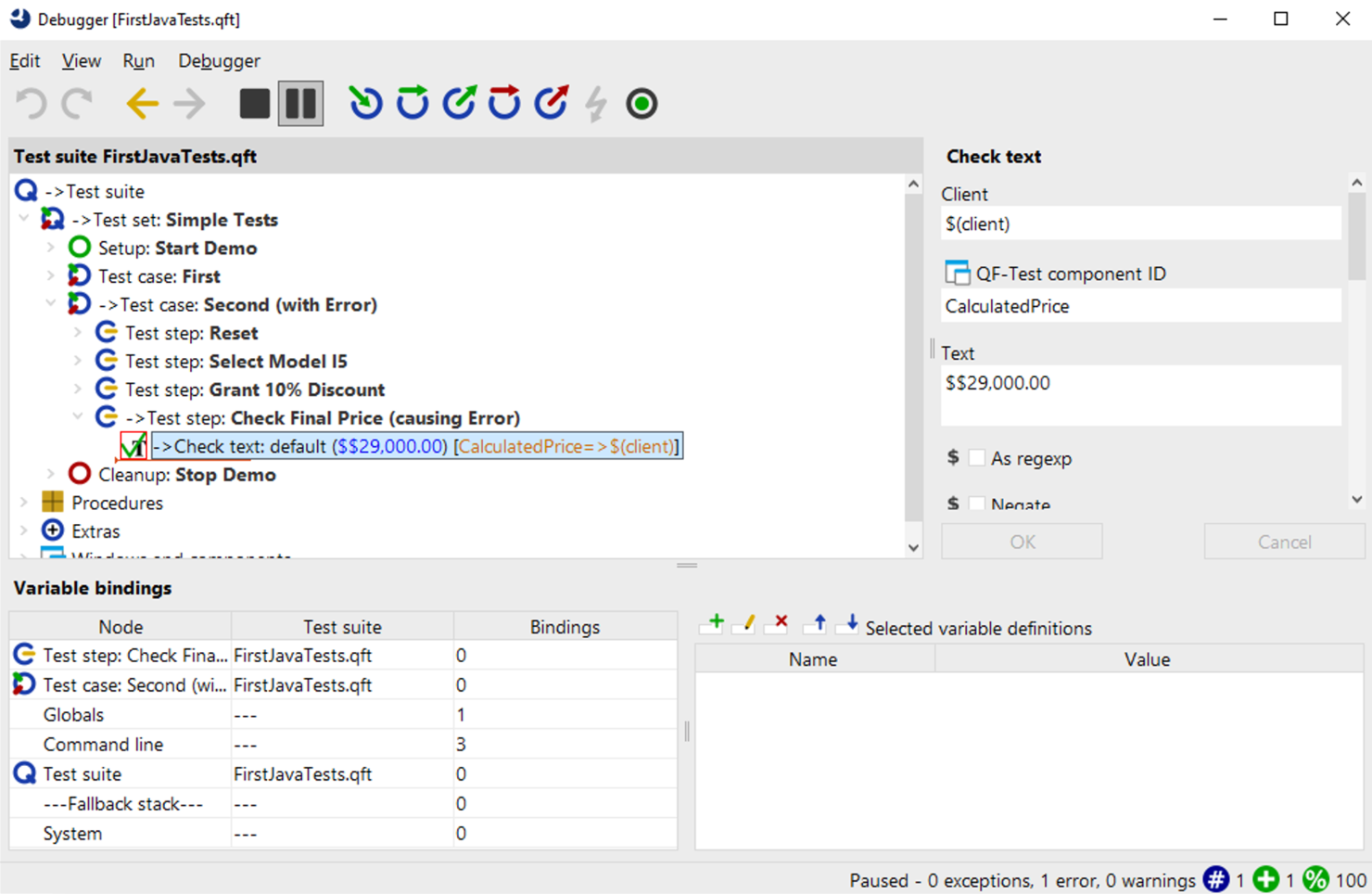Expand the Test step: Reset node
Viewport: 1372px width, 894px height.
click(78, 333)
